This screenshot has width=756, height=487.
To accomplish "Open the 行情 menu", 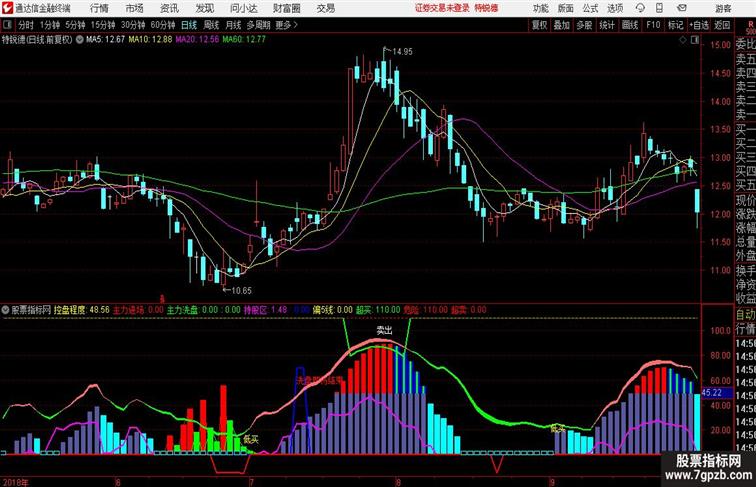I will (x=99, y=8).
